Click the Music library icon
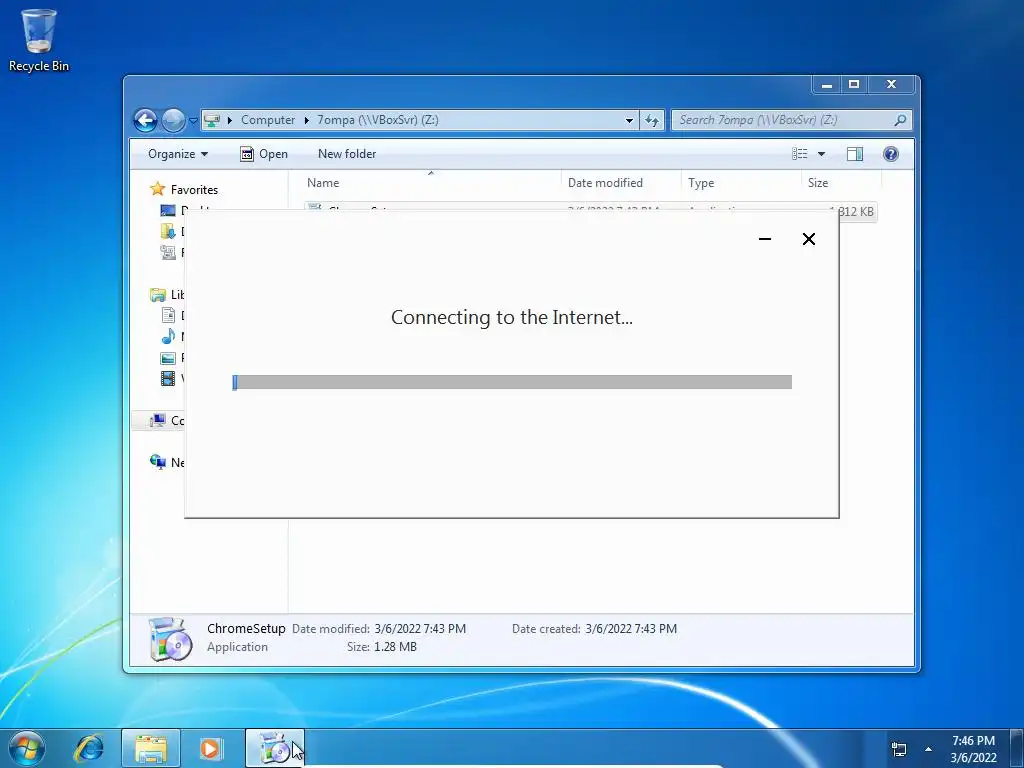 (168, 336)
